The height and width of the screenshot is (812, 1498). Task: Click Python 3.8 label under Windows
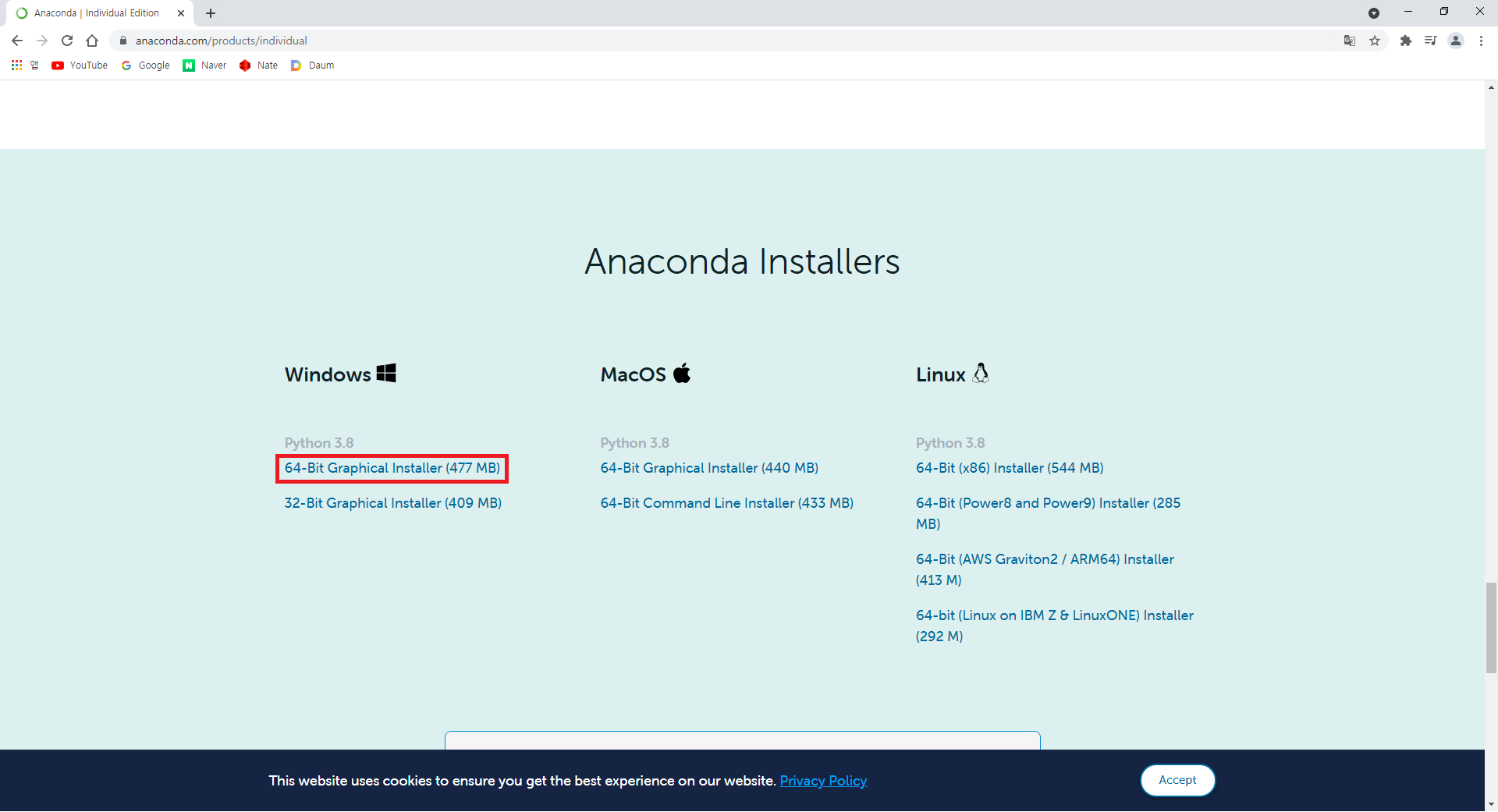click(319, 443)
